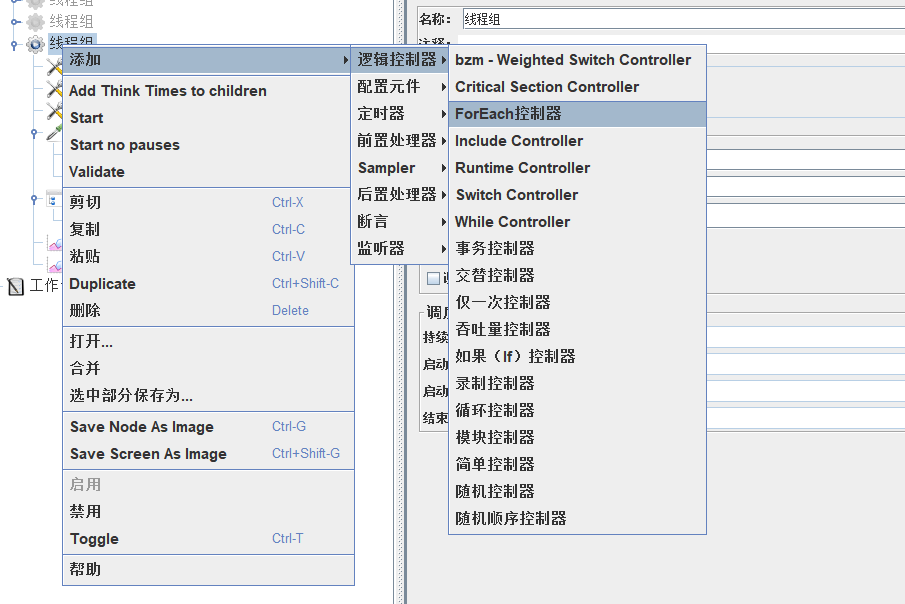Choose Duplicate from the context menu

(x=103, y=284)
